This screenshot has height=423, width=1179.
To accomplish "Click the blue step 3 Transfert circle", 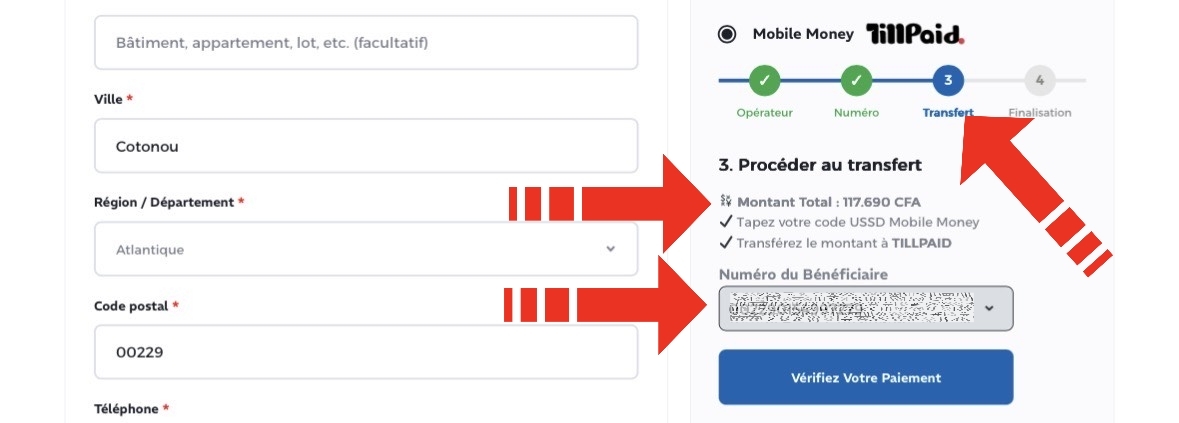I will point(947,80).
